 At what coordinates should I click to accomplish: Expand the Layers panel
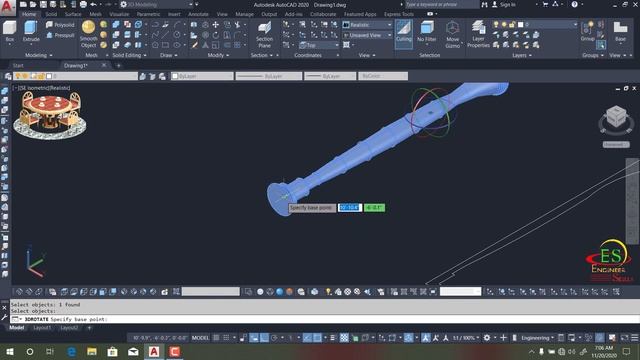pyautogui.click(x=522, y=55)
